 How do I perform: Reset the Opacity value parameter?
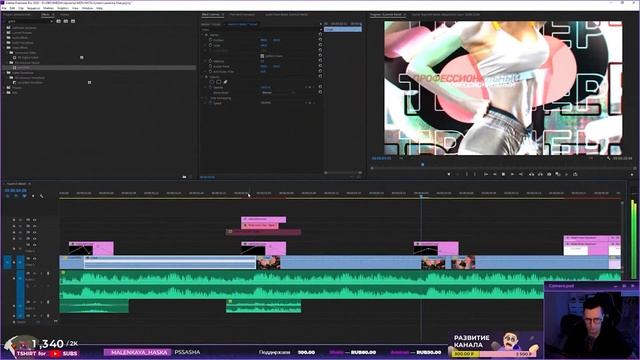[x=320, y=87]
